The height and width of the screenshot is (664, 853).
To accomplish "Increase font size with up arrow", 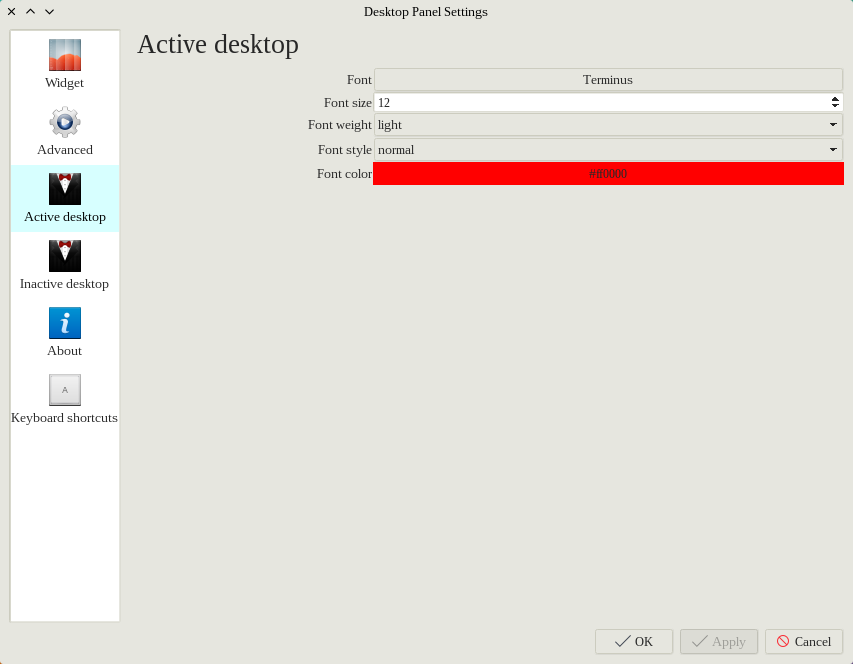I will click(x=835, y=99).
